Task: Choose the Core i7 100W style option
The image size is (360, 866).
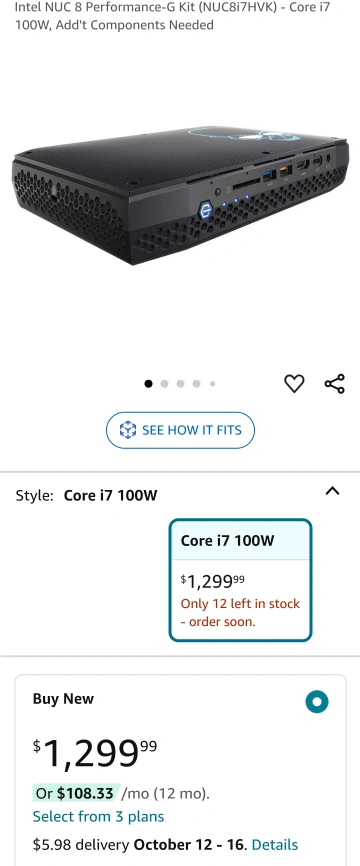Action: [240, 580]
